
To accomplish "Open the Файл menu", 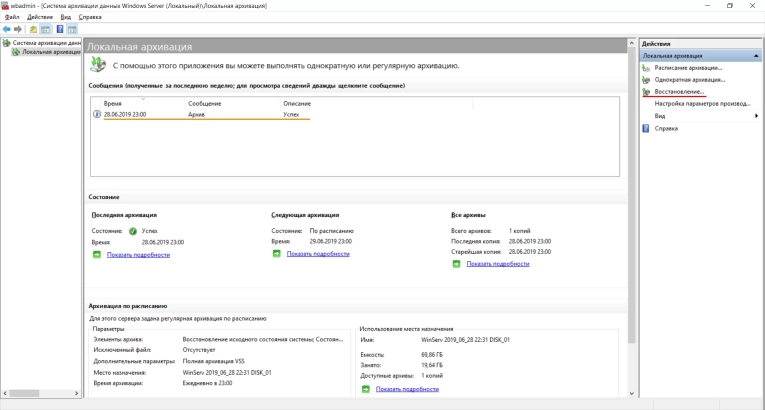I will click(12, 17).
